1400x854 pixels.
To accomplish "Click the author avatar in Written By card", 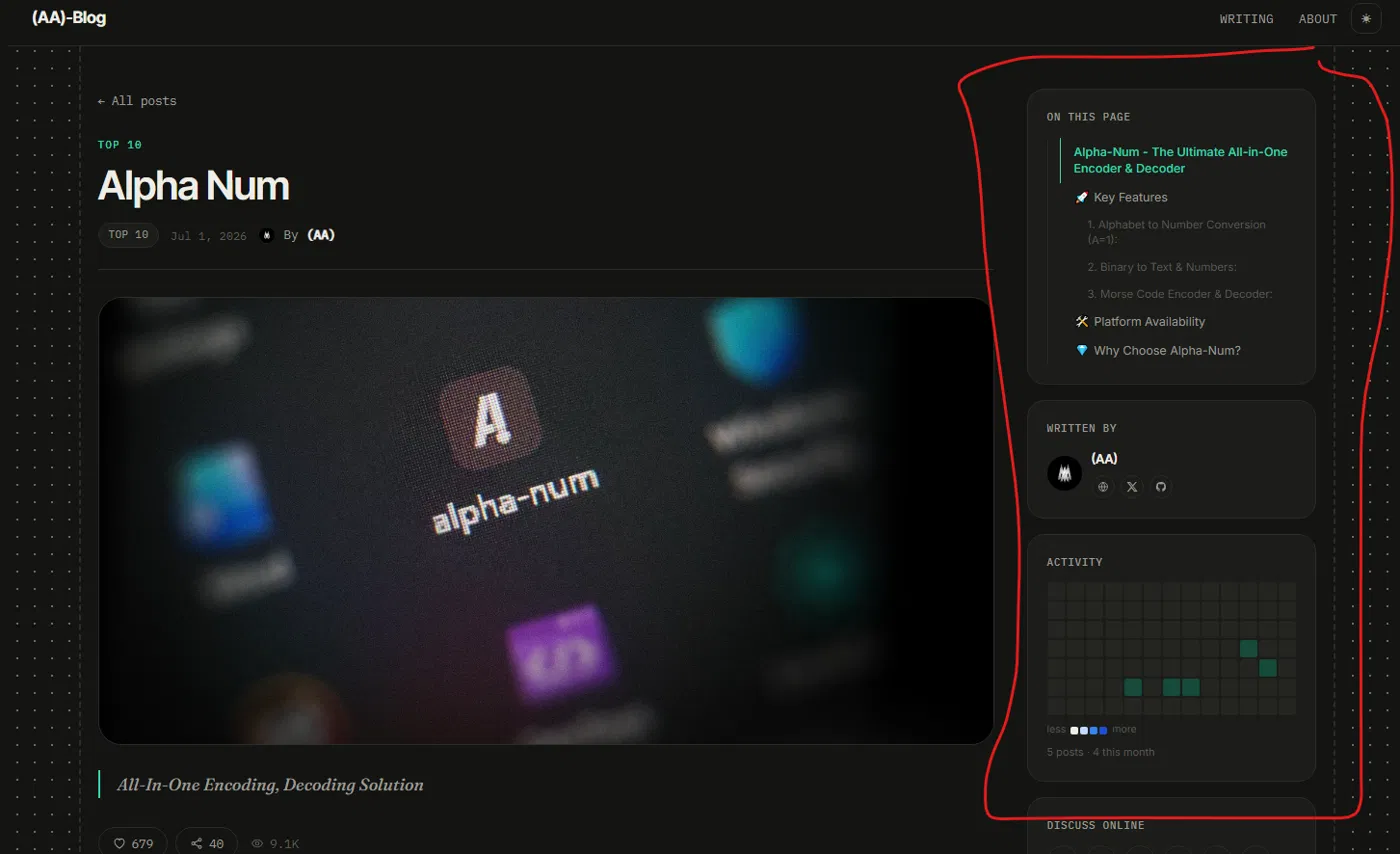I will coord(1065,473).
